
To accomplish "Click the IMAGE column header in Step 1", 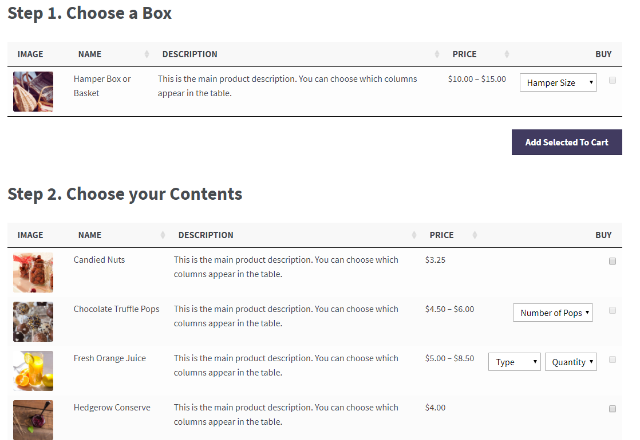I will [x=30, y=54].
